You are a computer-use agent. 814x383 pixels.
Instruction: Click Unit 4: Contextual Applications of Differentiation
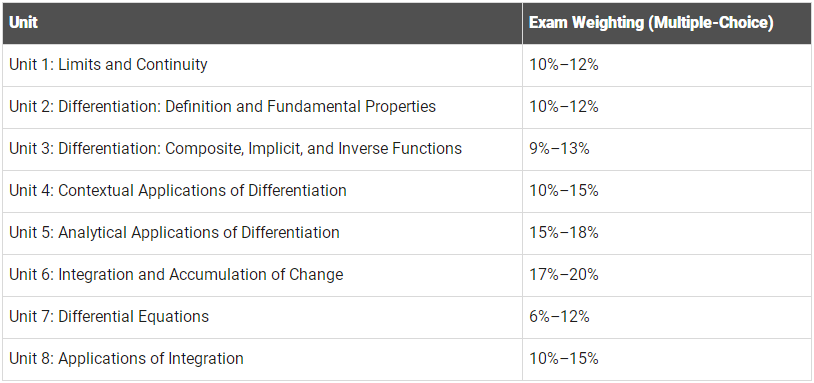tap(178, 190)
